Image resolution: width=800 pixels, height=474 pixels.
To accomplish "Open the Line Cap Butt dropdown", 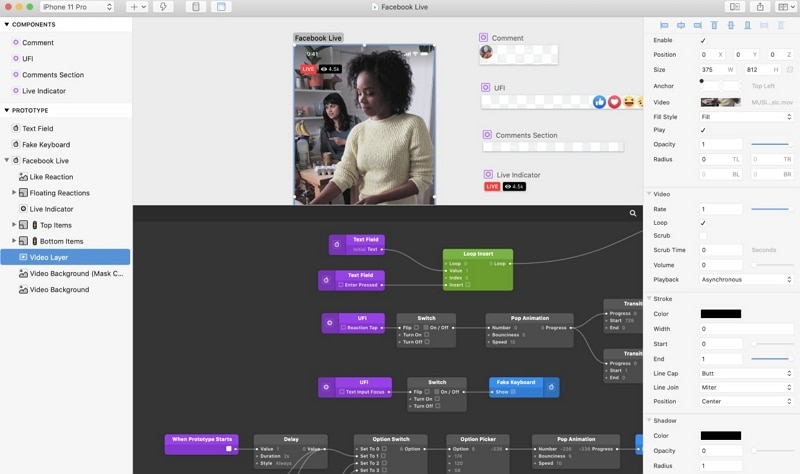I will click(746, 373).
